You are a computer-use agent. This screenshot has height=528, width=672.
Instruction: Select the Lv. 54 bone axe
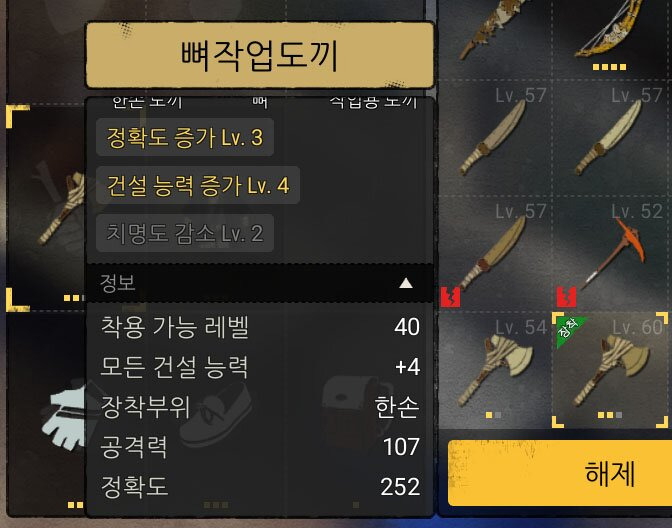click(x=495, y=370)
